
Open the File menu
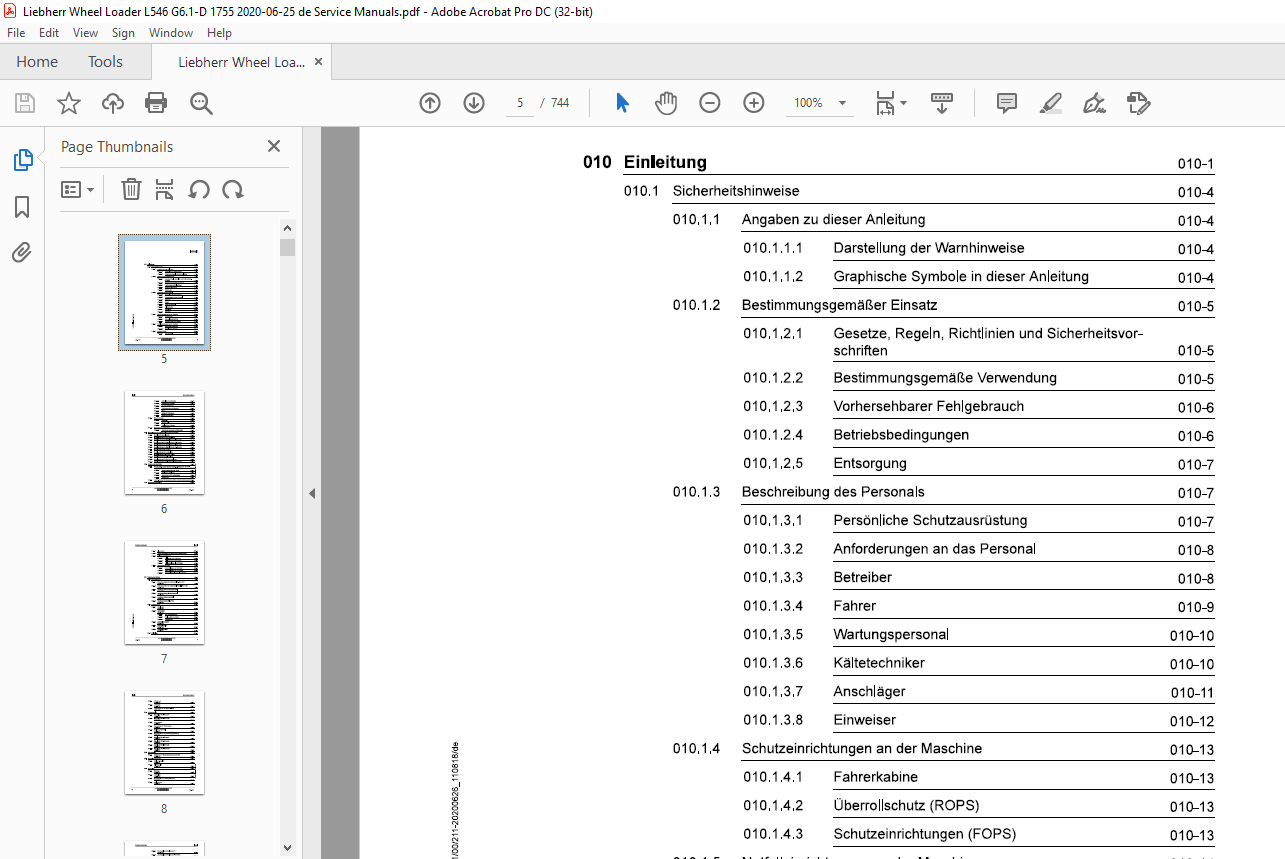[x=16, y=33]
